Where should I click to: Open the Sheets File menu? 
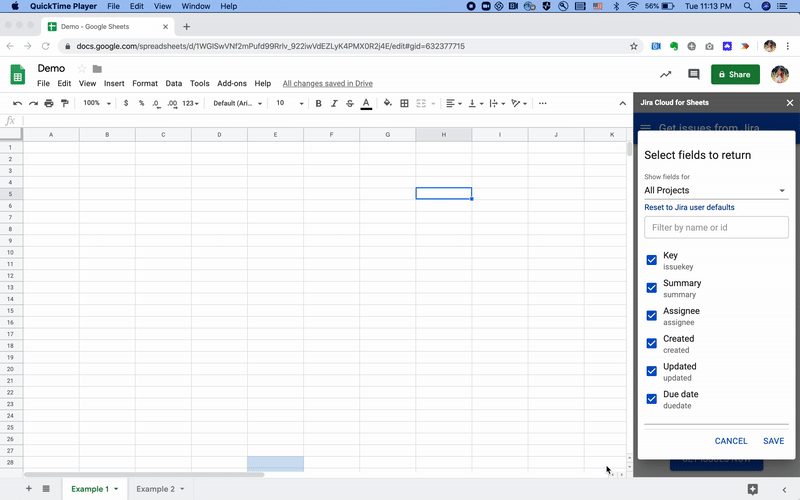click(43, 83)
